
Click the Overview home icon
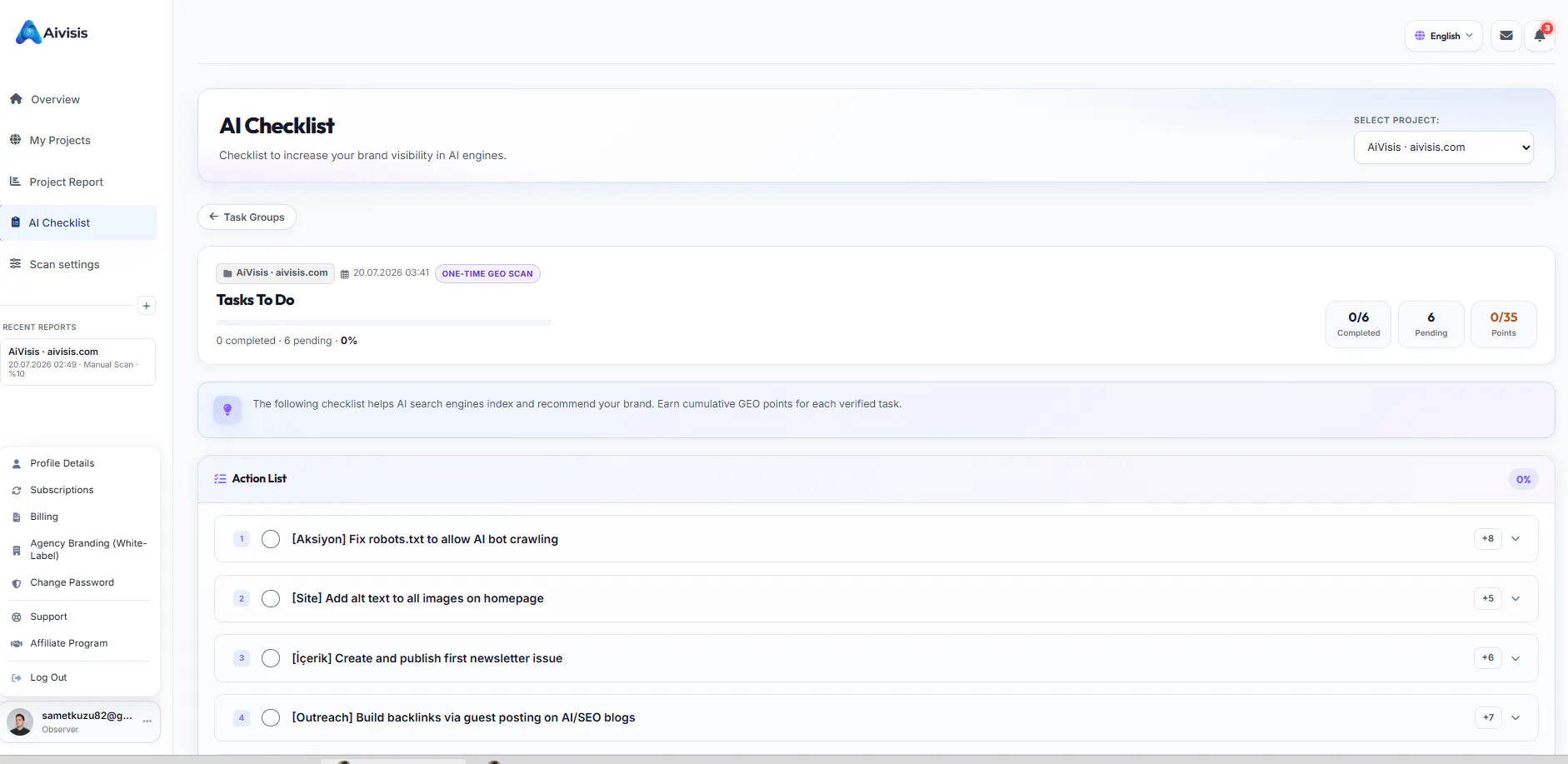coord(16,99)
